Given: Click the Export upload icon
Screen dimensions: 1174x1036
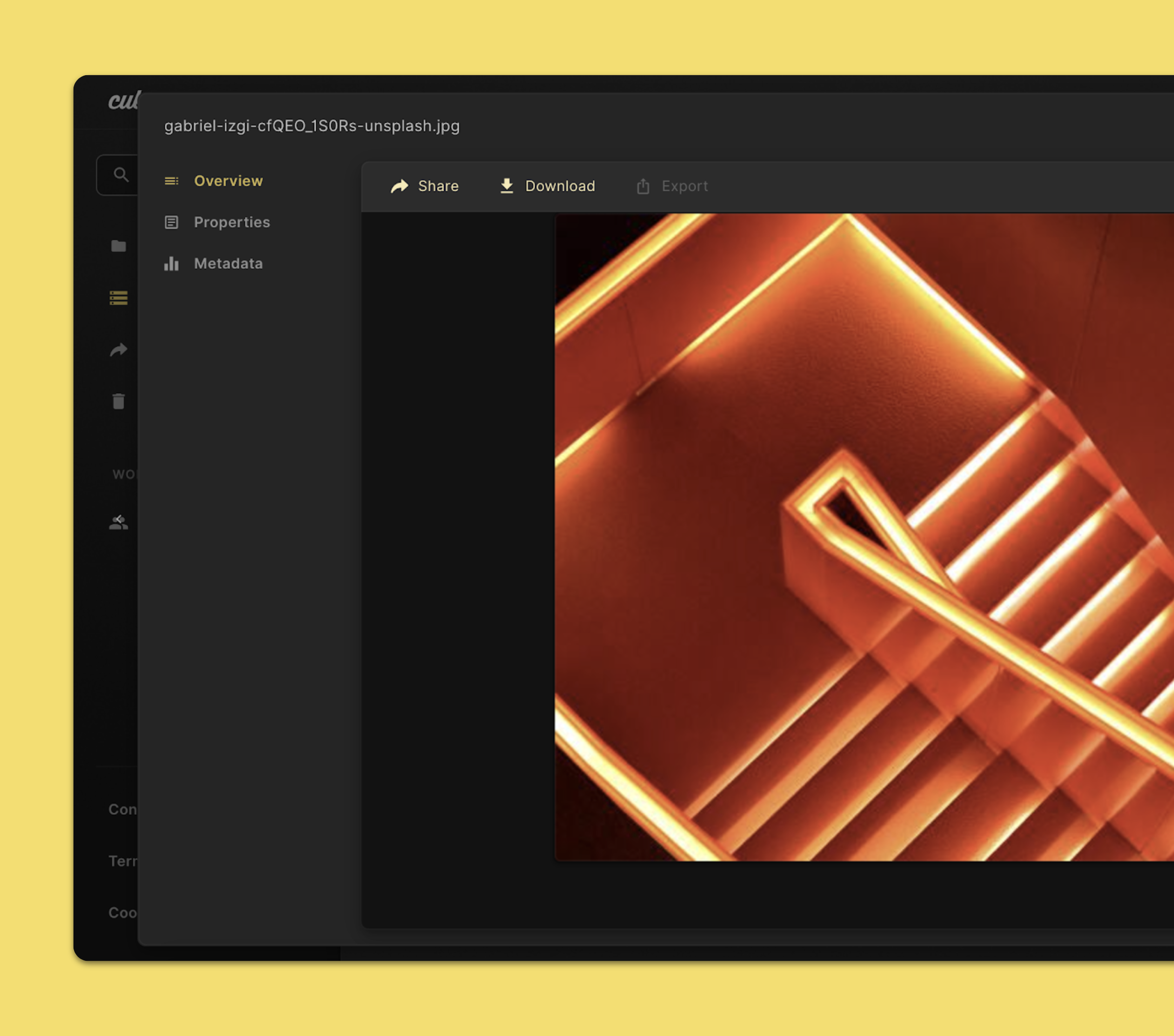Looking at the screenshot, I should (643, 186).
